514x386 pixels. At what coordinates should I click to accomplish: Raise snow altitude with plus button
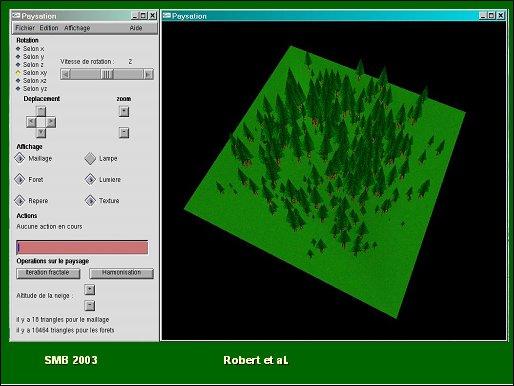click(90, 289)
